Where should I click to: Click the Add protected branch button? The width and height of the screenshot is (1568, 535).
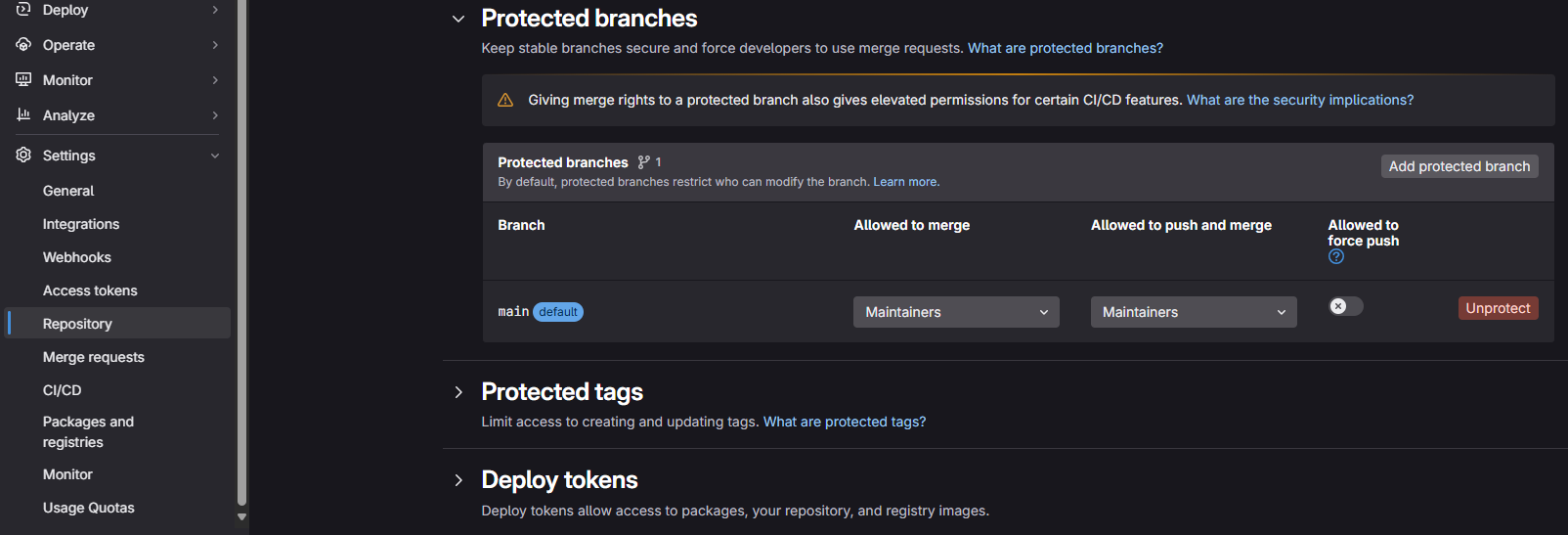pyautogui.click(x=1459, y=166)
